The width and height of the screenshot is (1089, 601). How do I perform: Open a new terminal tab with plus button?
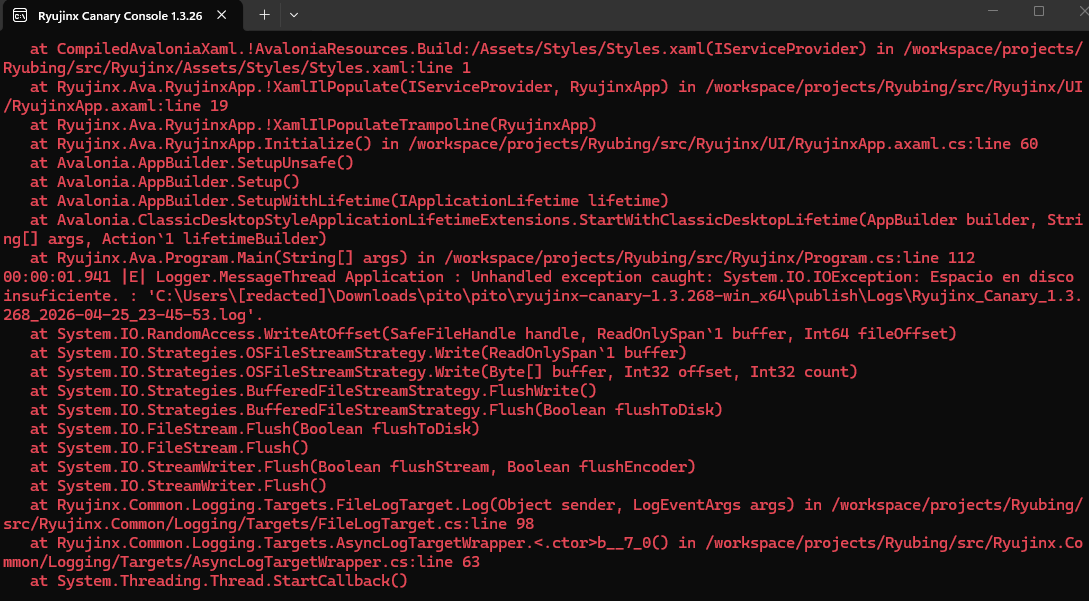tap(265, 15)
